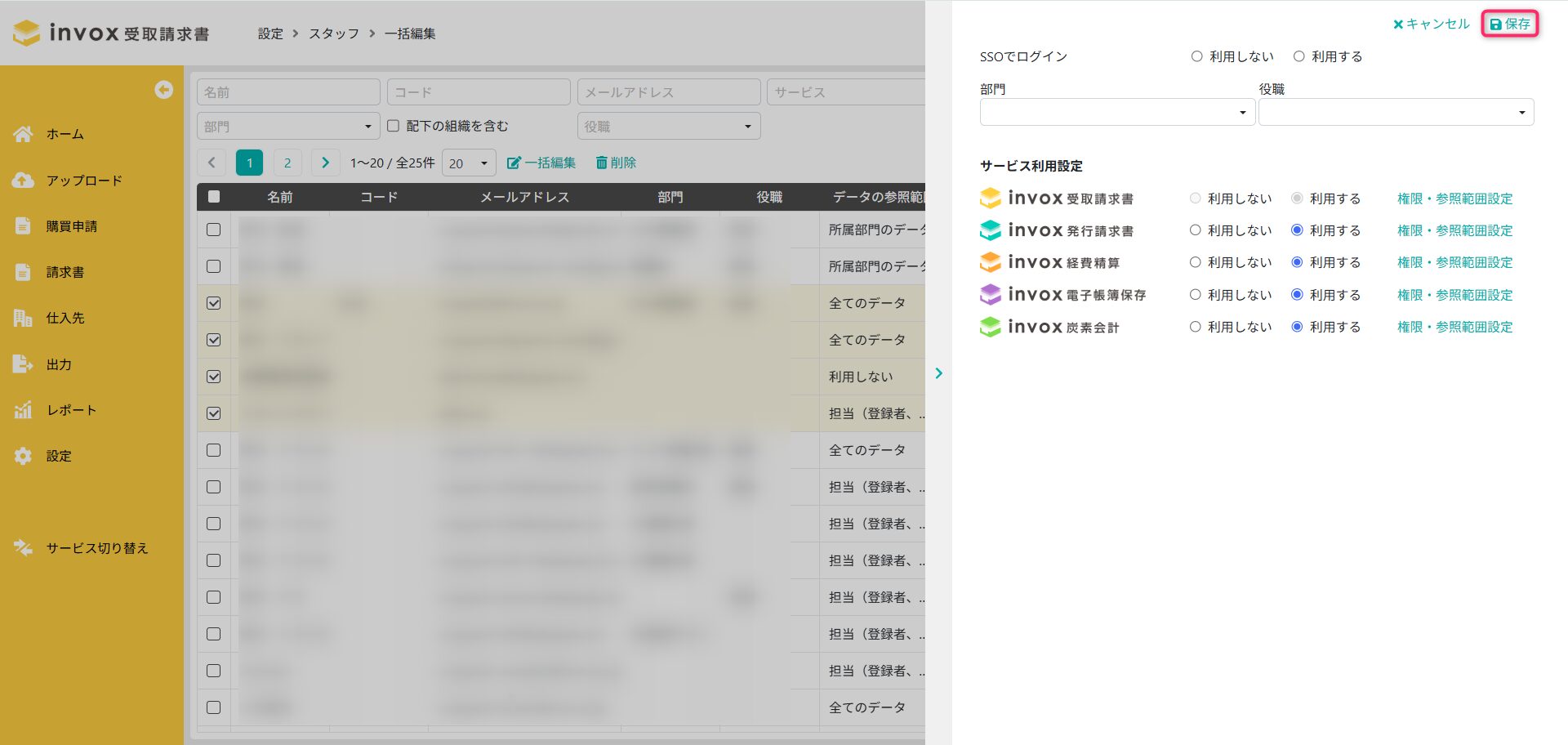
Task: Click the 仕入先 building icon
Action: (x=23, y=318)
